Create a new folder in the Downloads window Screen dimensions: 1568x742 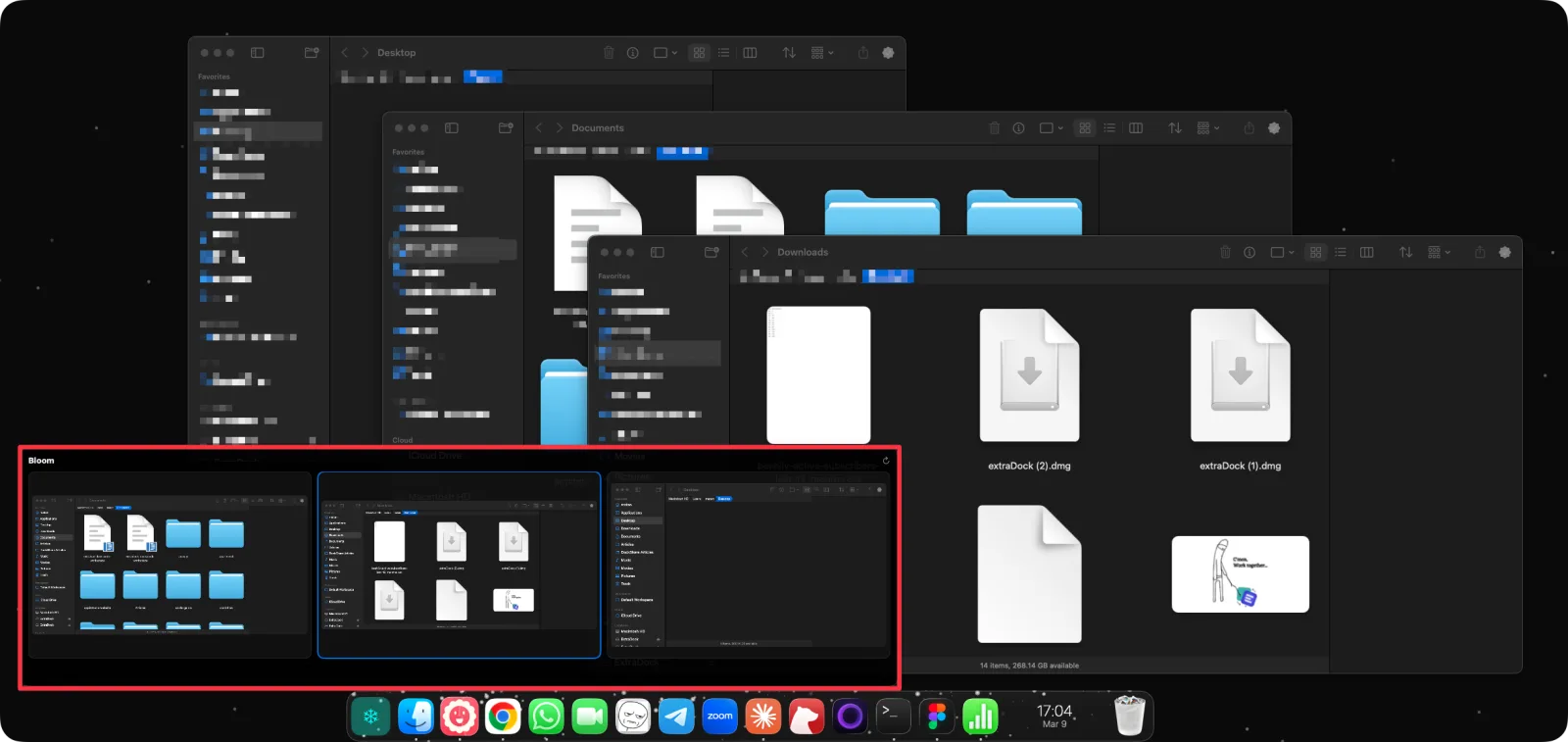coord(711,252)
